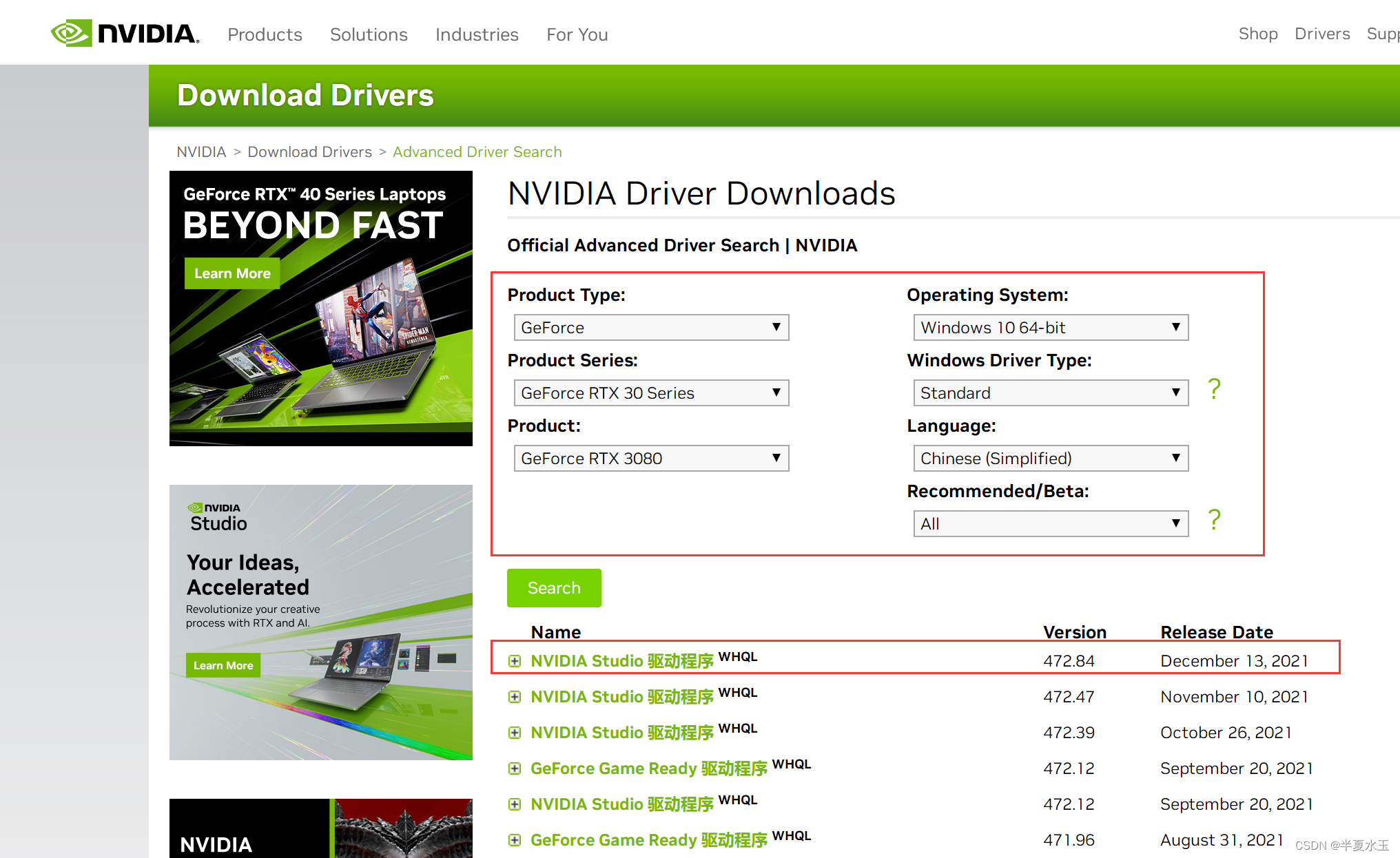Open the Operating System dropdown
The image size is (1400, 858).
pos(1051,328)
